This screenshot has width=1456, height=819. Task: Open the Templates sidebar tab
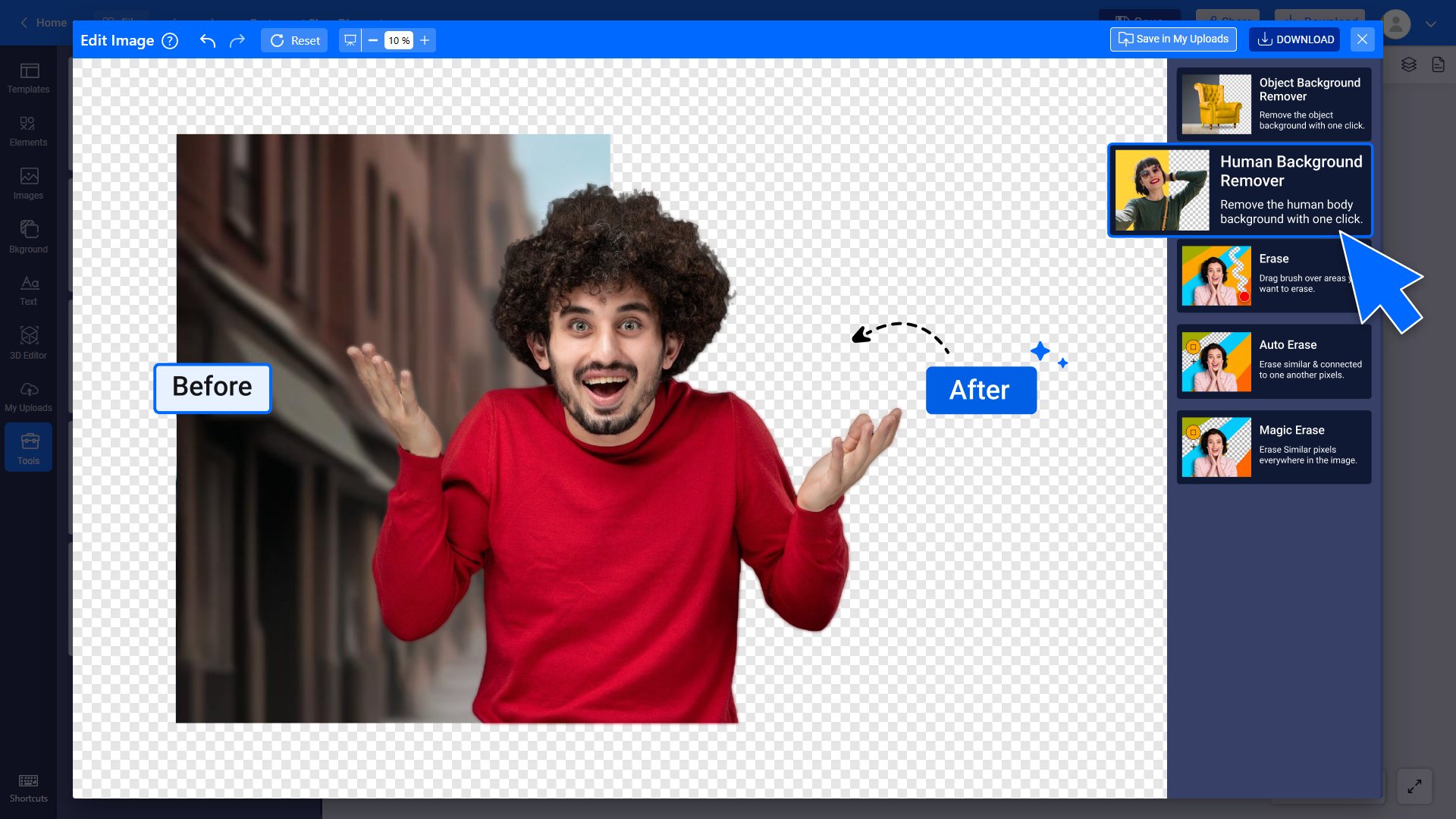tap(29, 78)
